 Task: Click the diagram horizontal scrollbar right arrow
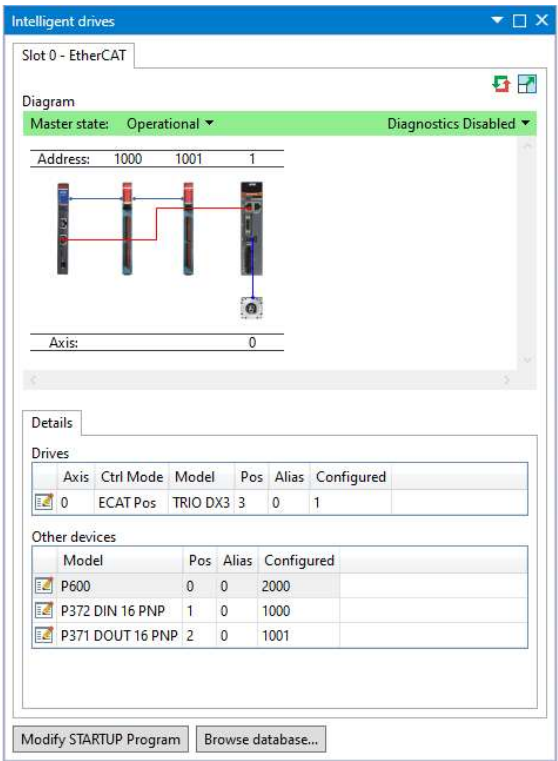[507, 380]
